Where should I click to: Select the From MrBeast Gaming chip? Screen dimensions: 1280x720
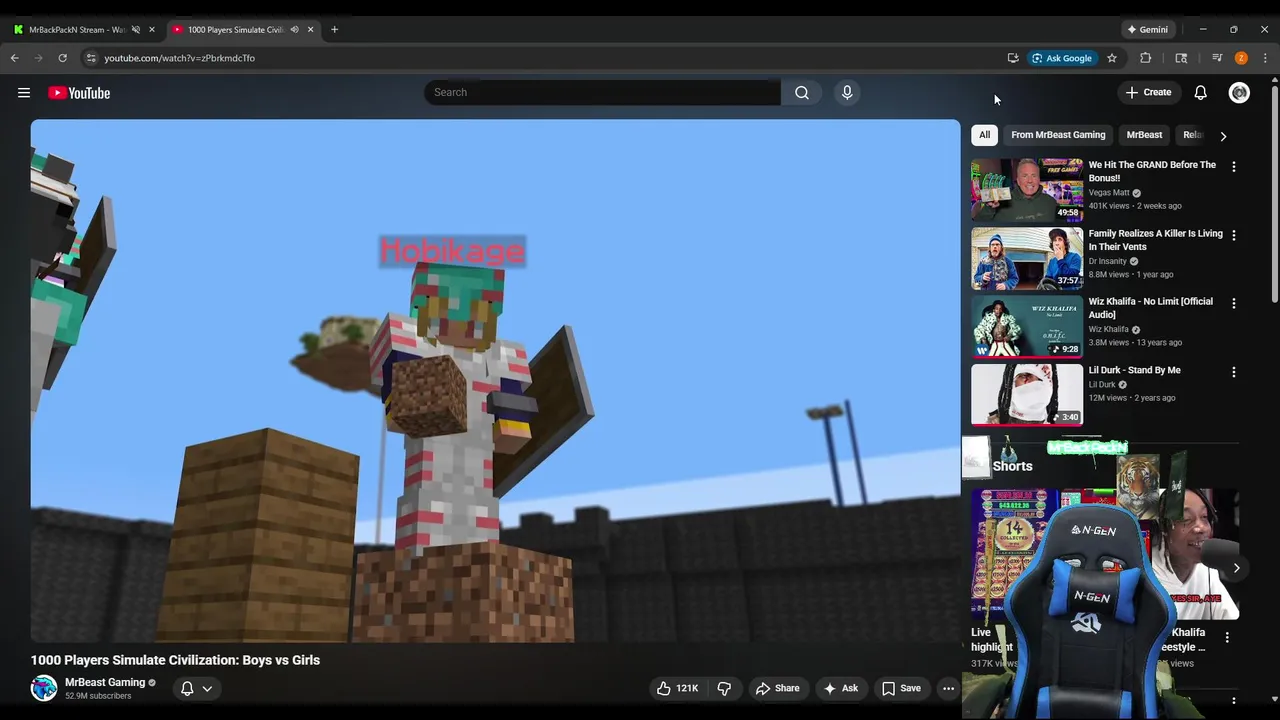coord(1058,135)
